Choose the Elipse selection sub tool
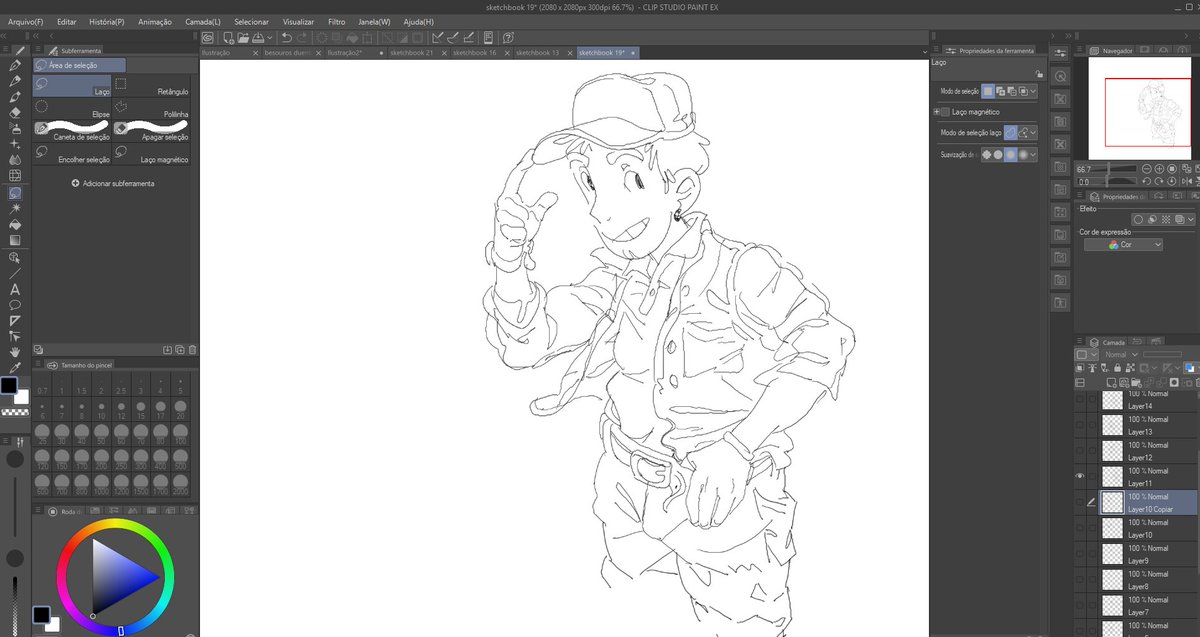The height and width of the screenshot is (637, 1200). tap(72, 108)
